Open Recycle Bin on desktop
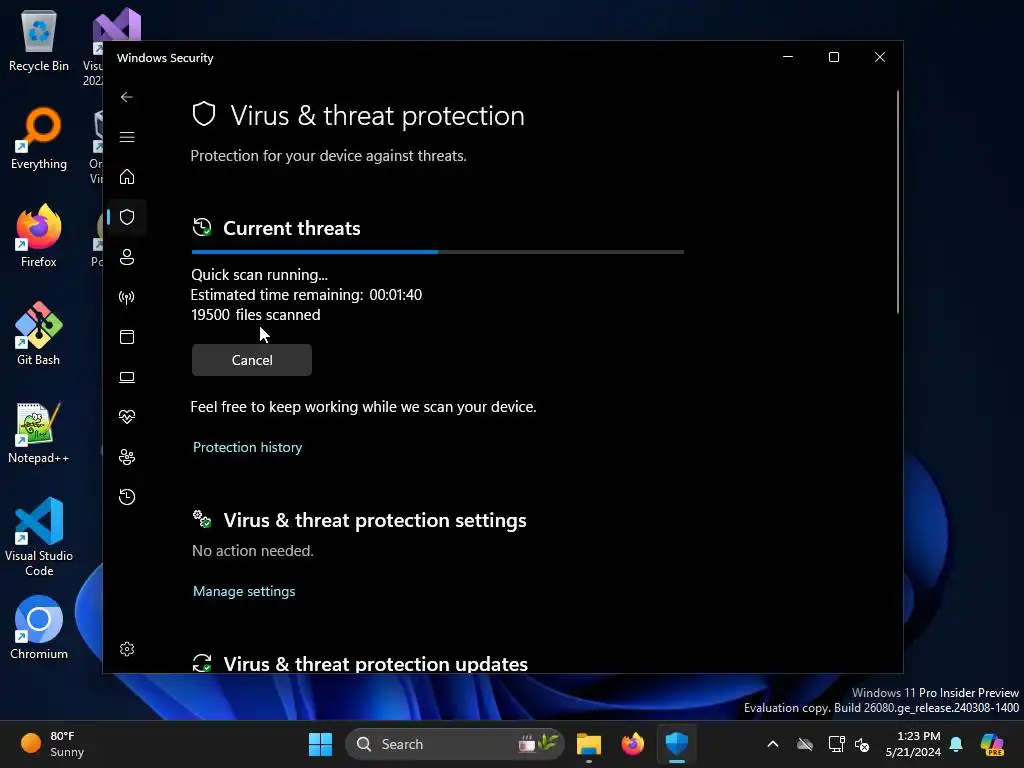This screenshot has width=1024, height=768. point(39,40)
